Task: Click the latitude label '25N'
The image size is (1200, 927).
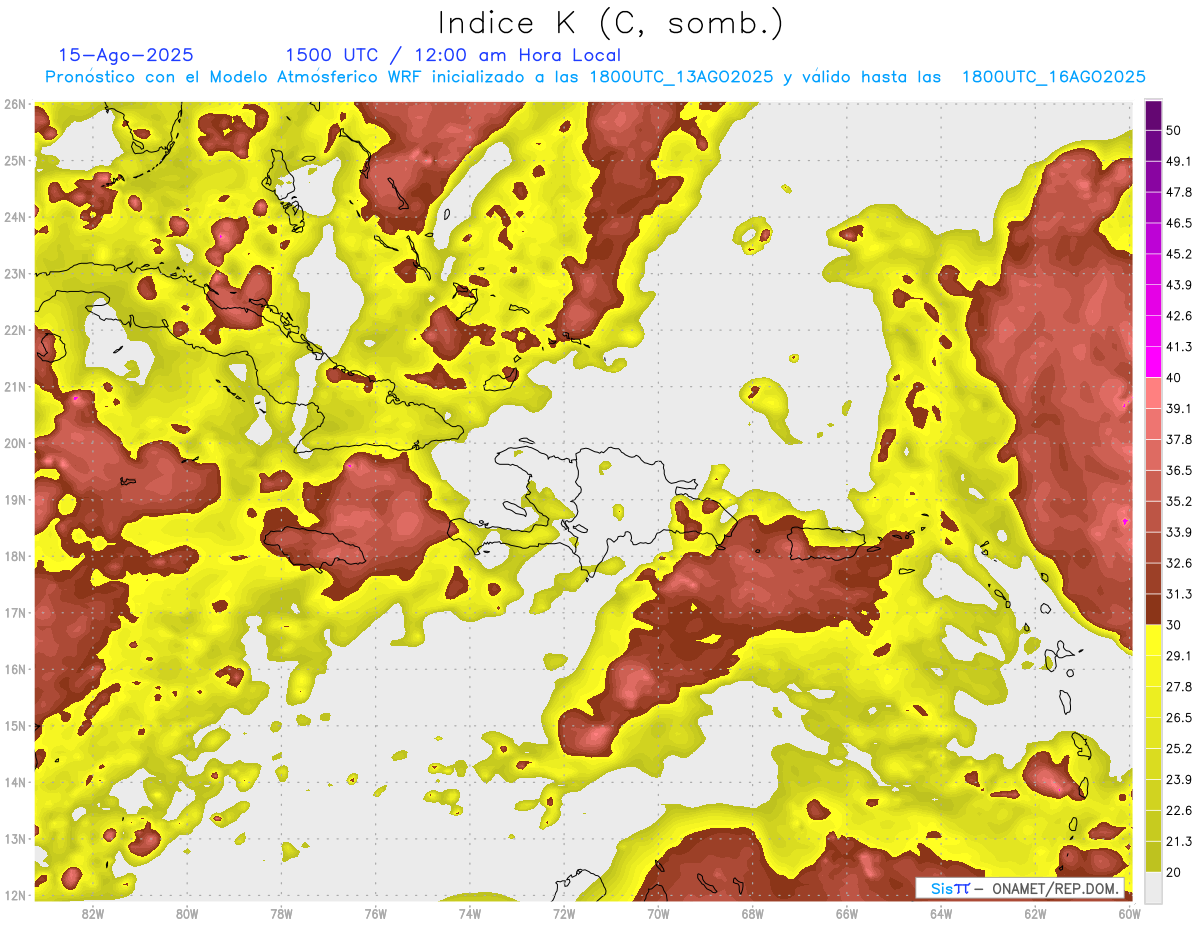Action: pos(15,160)
